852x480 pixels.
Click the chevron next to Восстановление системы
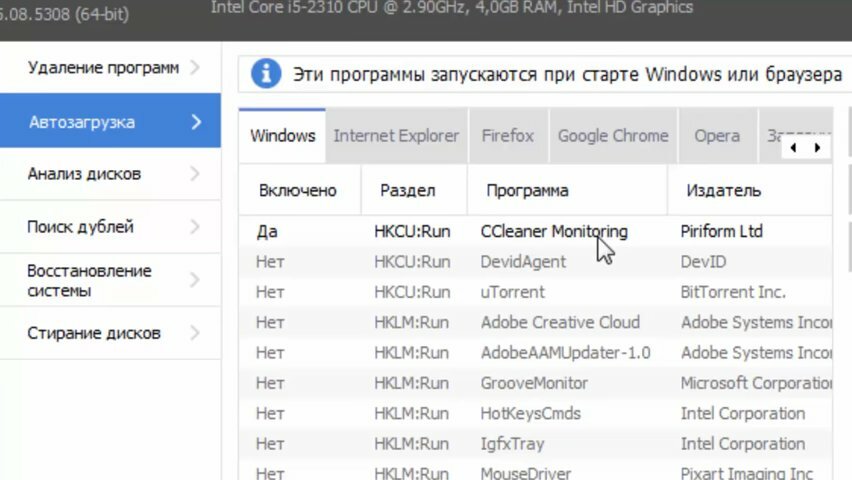coord(195,280)
